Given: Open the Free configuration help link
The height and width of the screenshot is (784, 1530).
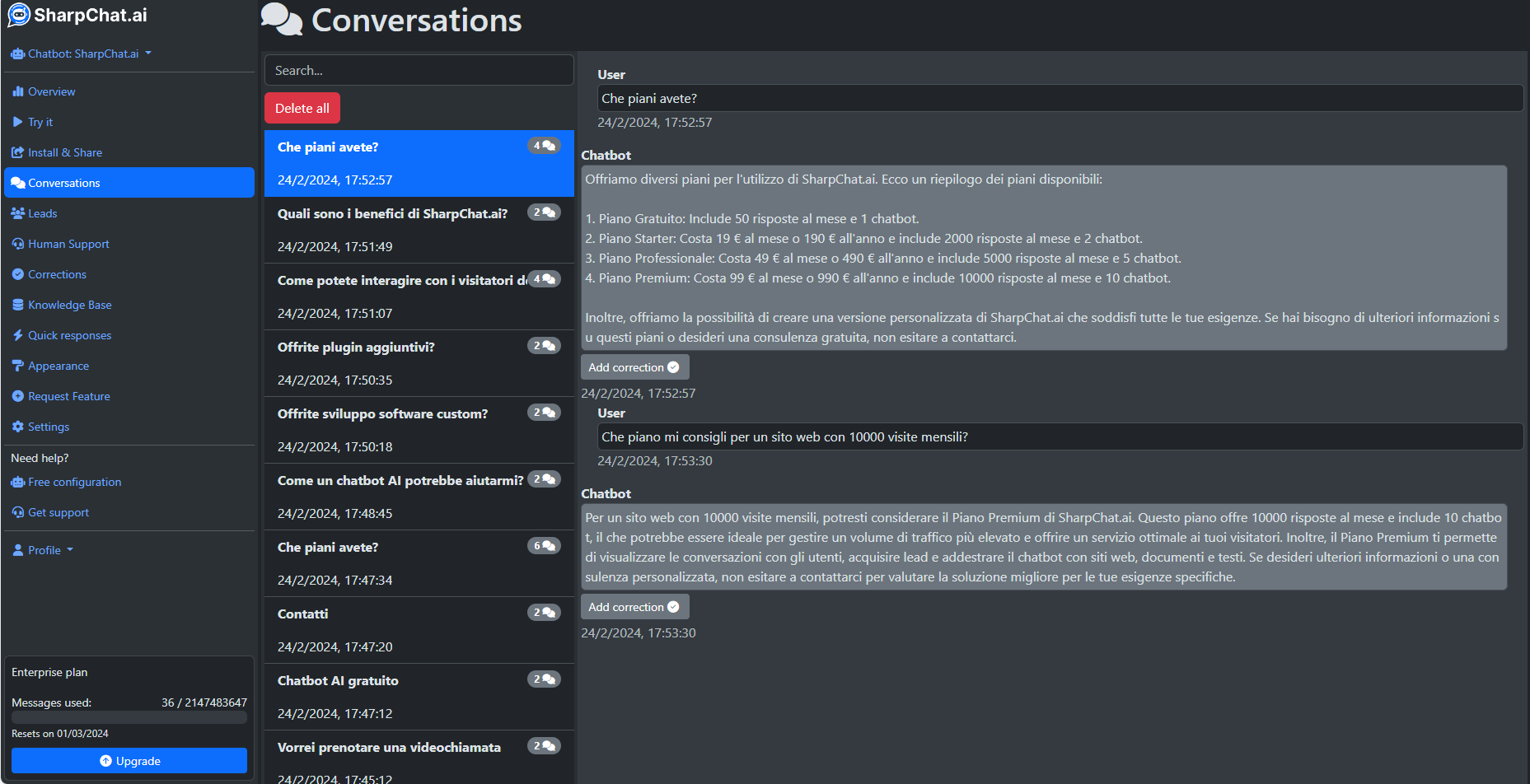Looking at the screenshot, I should 74,482.
